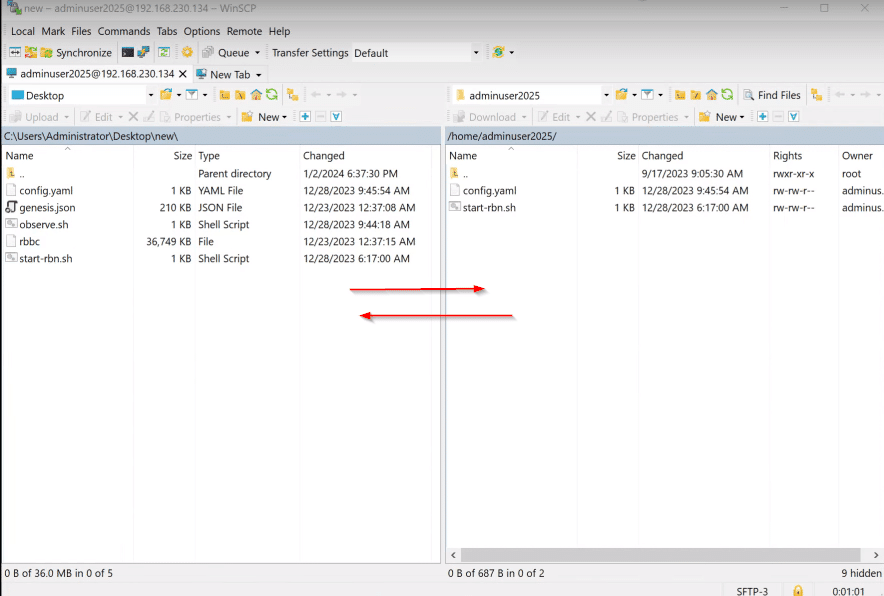884x596 pixels.
Task: Click the remote panel Refresh icon
Action: coord(727,94)
